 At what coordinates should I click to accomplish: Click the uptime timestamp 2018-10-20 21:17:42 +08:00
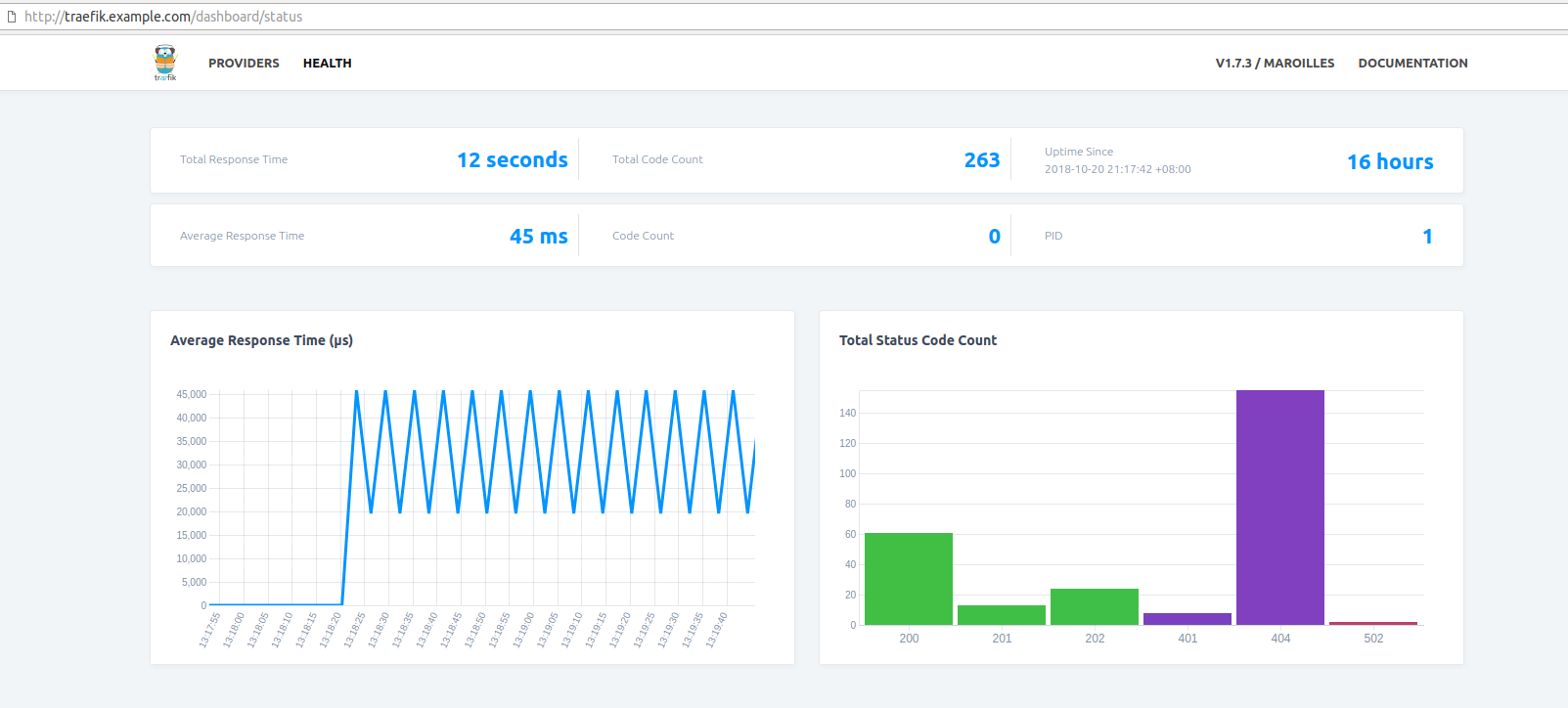pos(1118,169)
